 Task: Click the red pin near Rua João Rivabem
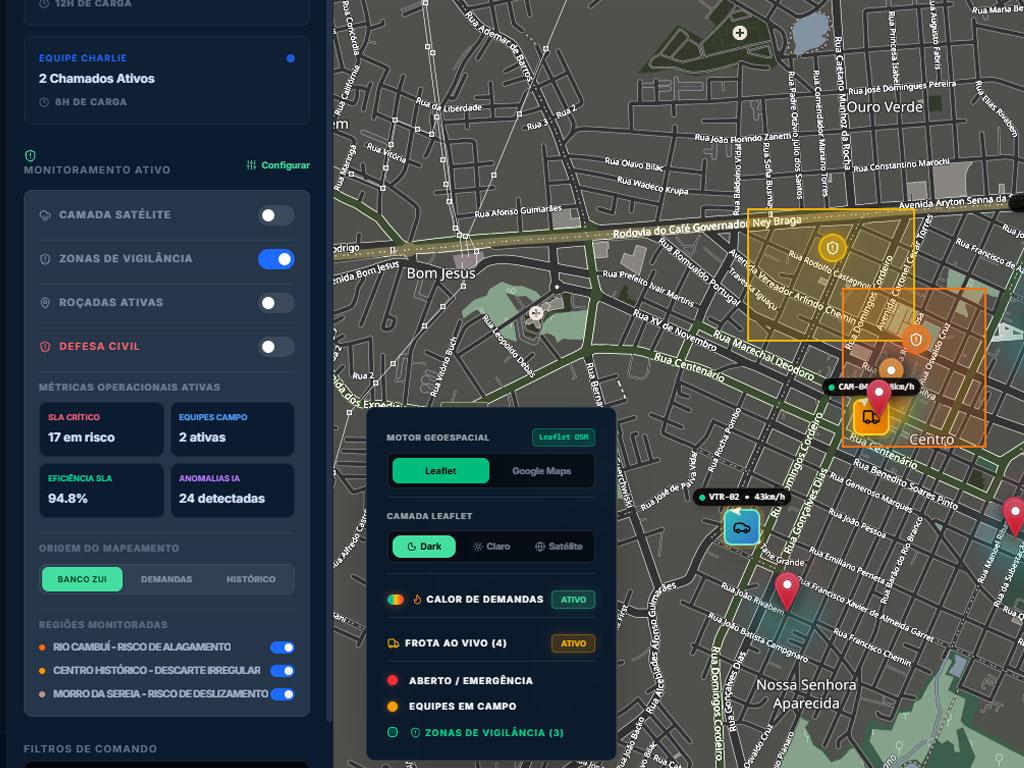(x=787, y=590)
